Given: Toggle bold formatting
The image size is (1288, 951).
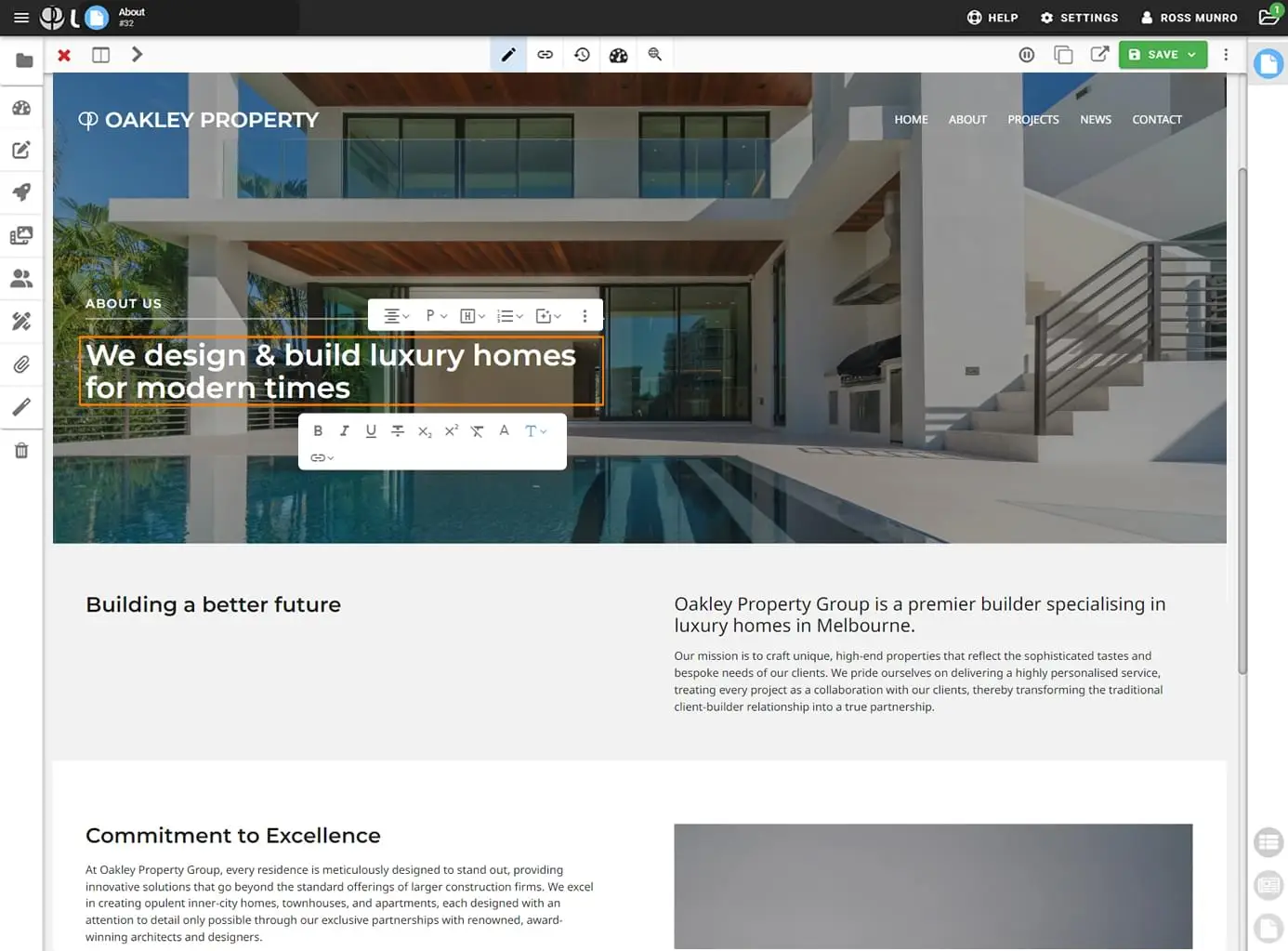Looking at the screenshot, I should tap(318, 431).
